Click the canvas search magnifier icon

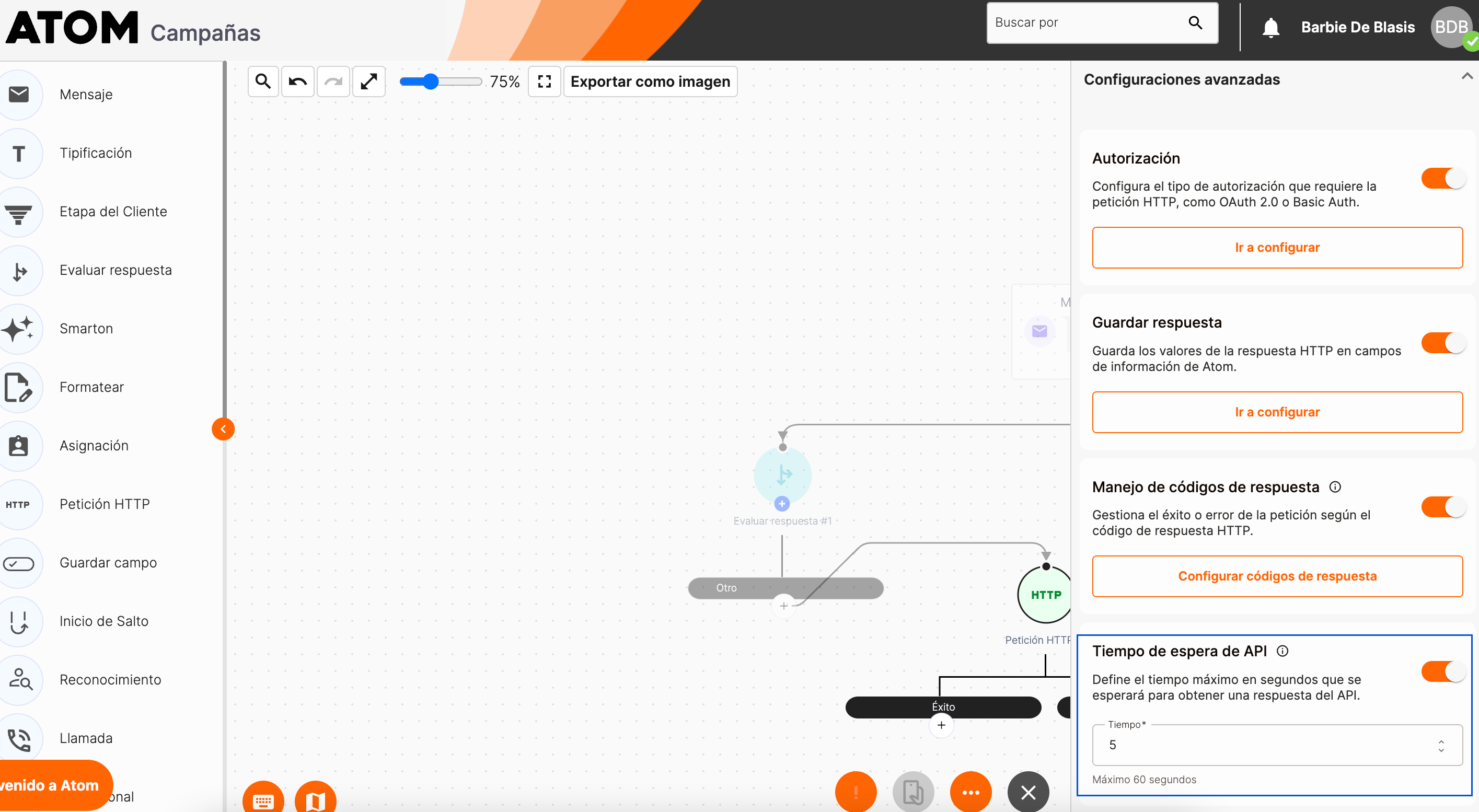263,82
